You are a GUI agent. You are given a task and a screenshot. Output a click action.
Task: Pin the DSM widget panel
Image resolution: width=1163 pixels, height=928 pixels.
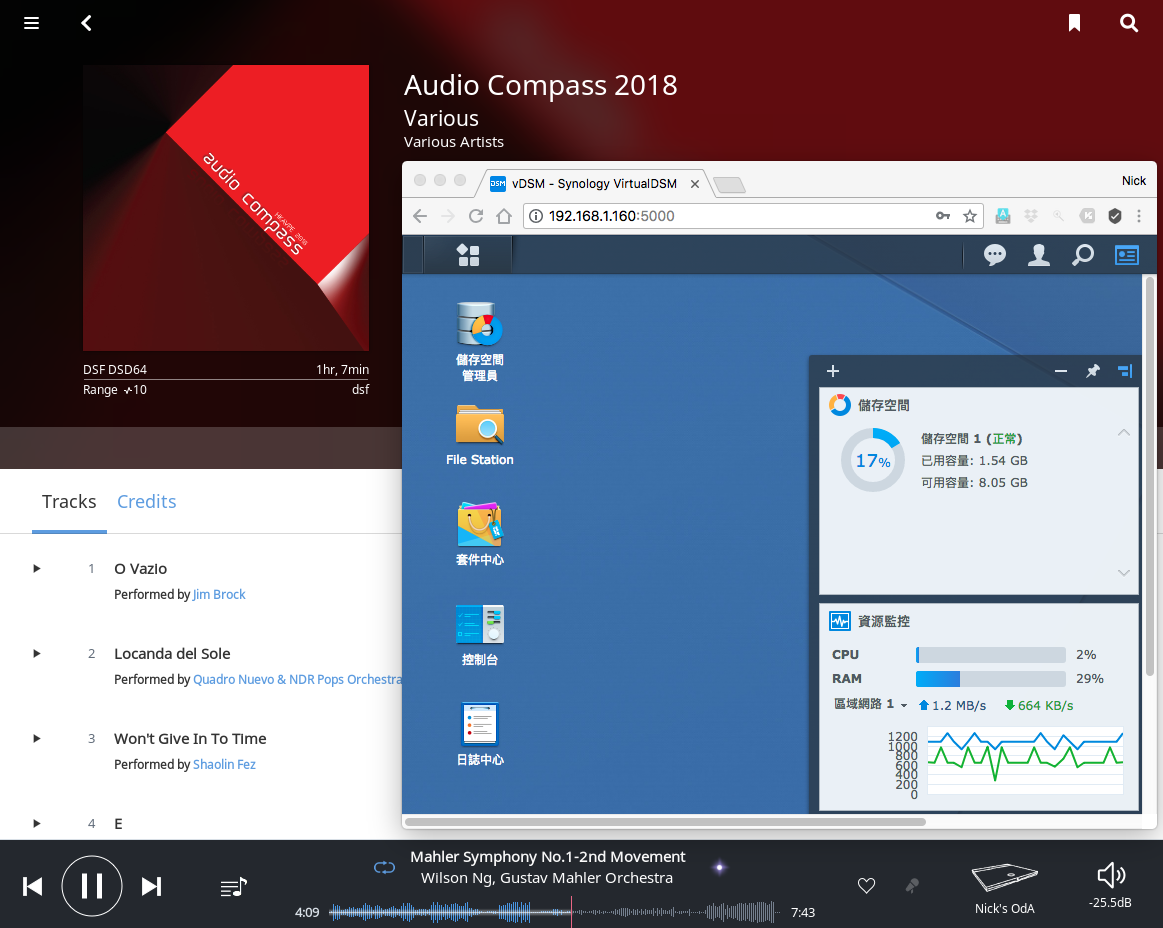tap(1093, 371)
